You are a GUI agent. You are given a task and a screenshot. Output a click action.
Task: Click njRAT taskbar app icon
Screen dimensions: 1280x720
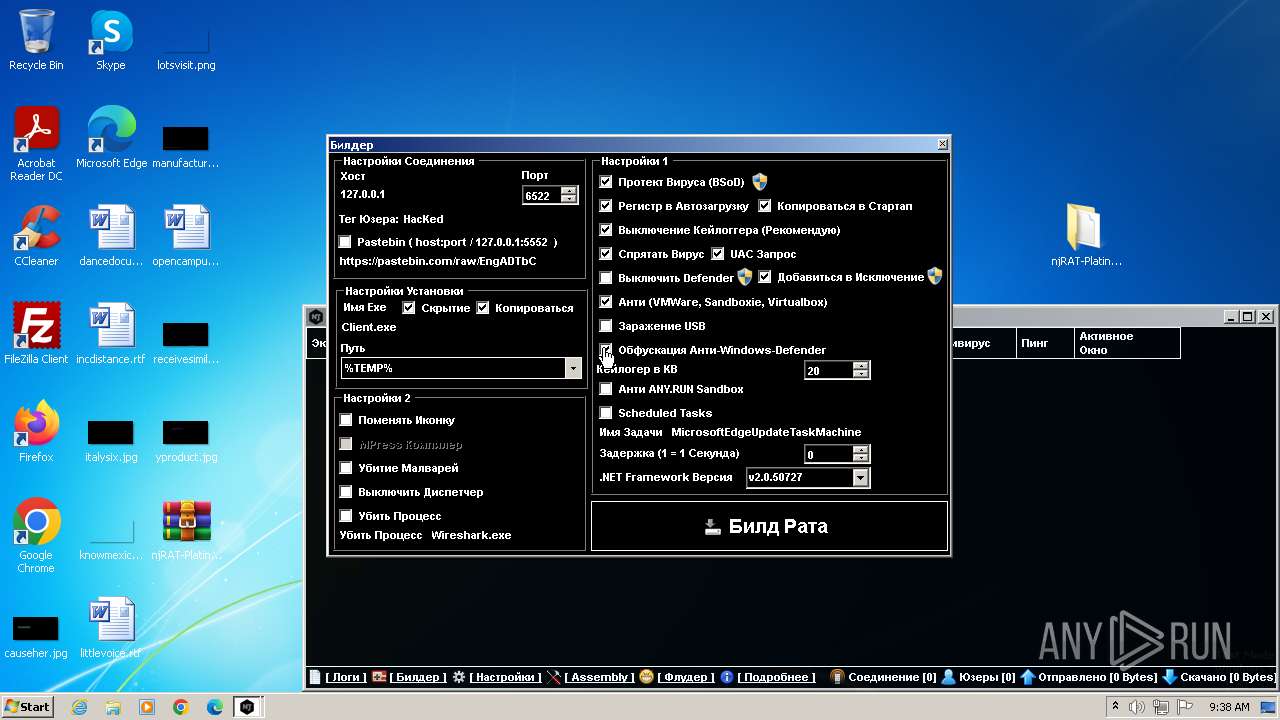coord(246,707)
